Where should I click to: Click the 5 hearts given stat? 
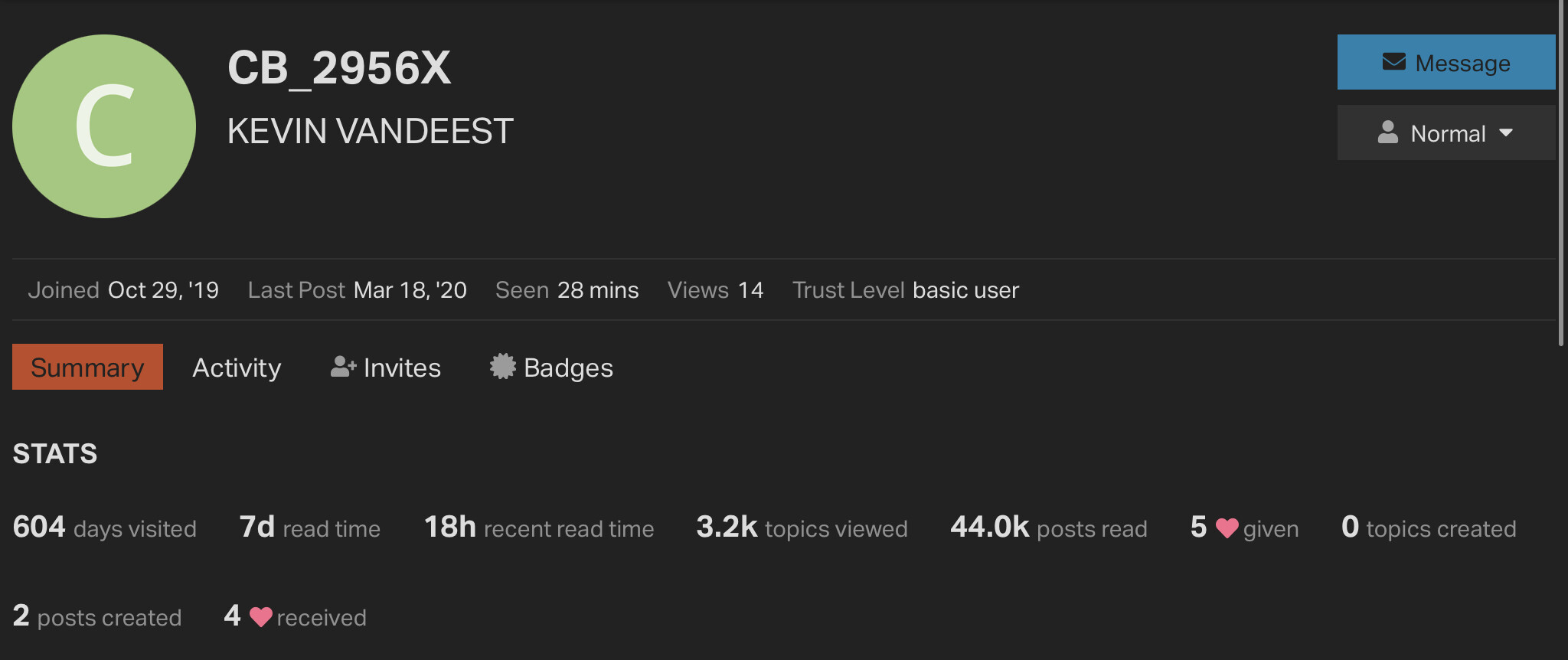point(1244,528)
